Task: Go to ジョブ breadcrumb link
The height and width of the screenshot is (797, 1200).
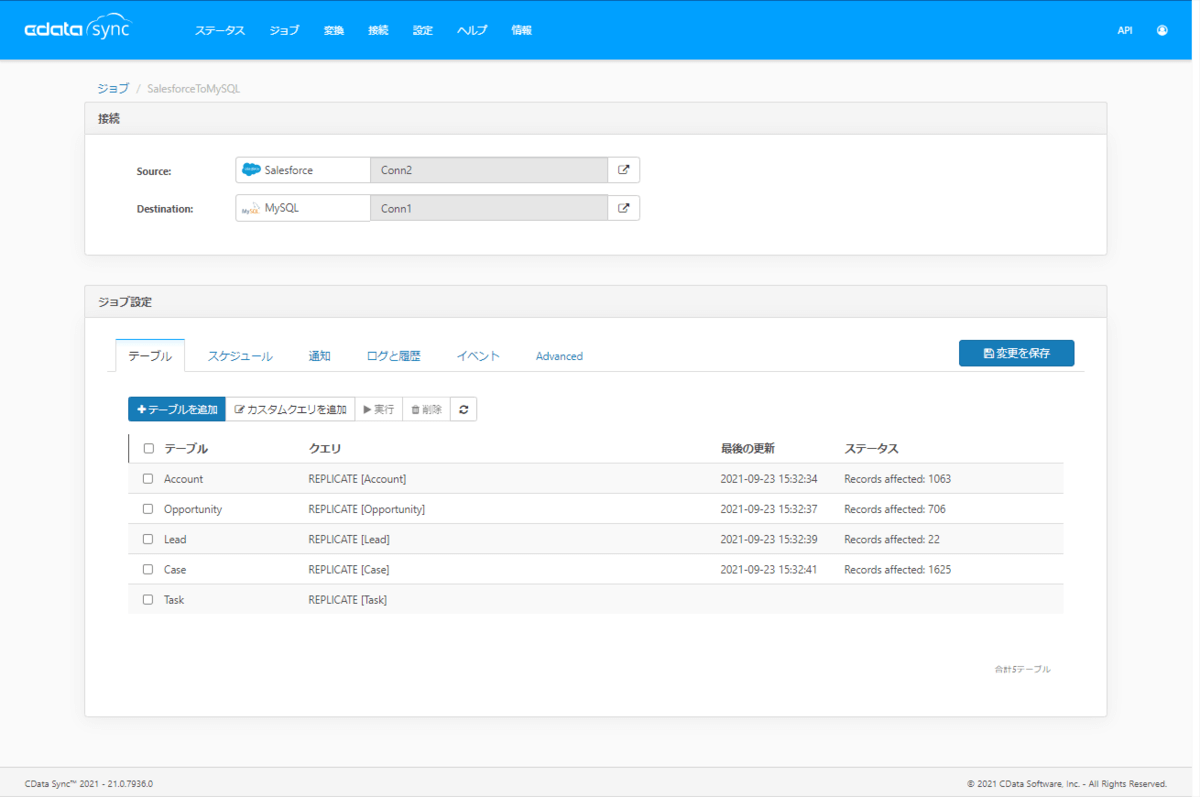Action: pos(113,88)
